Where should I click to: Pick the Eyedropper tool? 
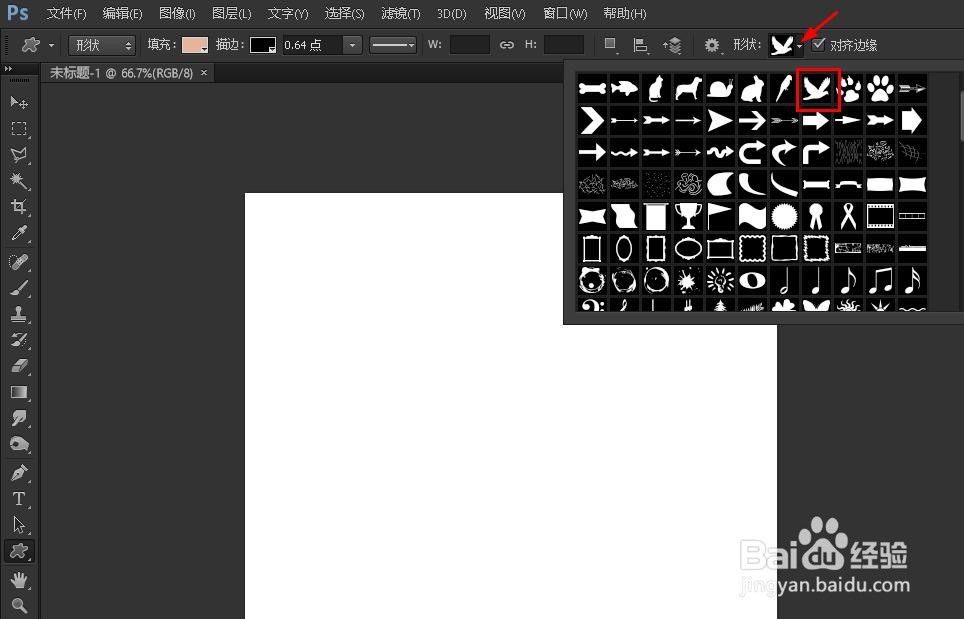(x=19, y=233)
